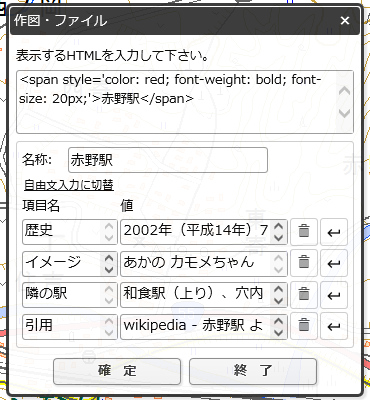
Task: Click into the HTML text area
Action: pyautogui.click(x=185, y=102)
